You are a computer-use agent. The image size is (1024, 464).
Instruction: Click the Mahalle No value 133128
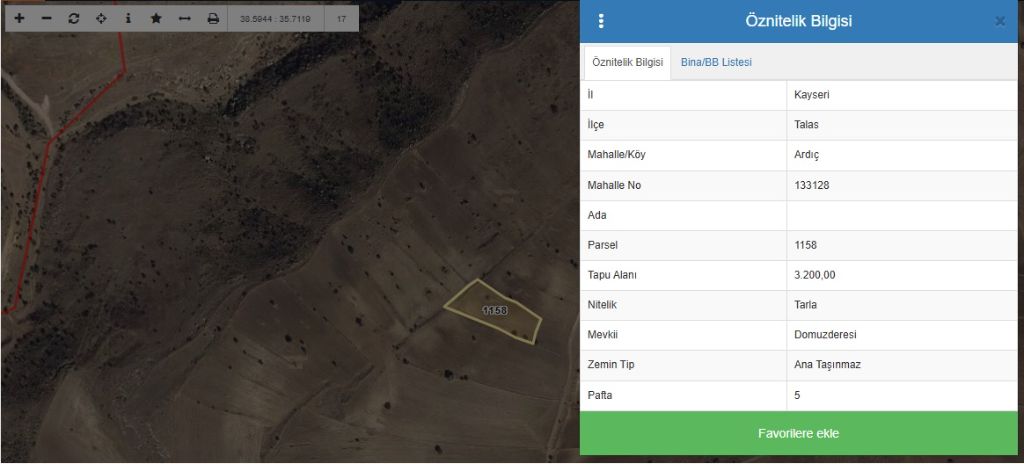[812, 185]
